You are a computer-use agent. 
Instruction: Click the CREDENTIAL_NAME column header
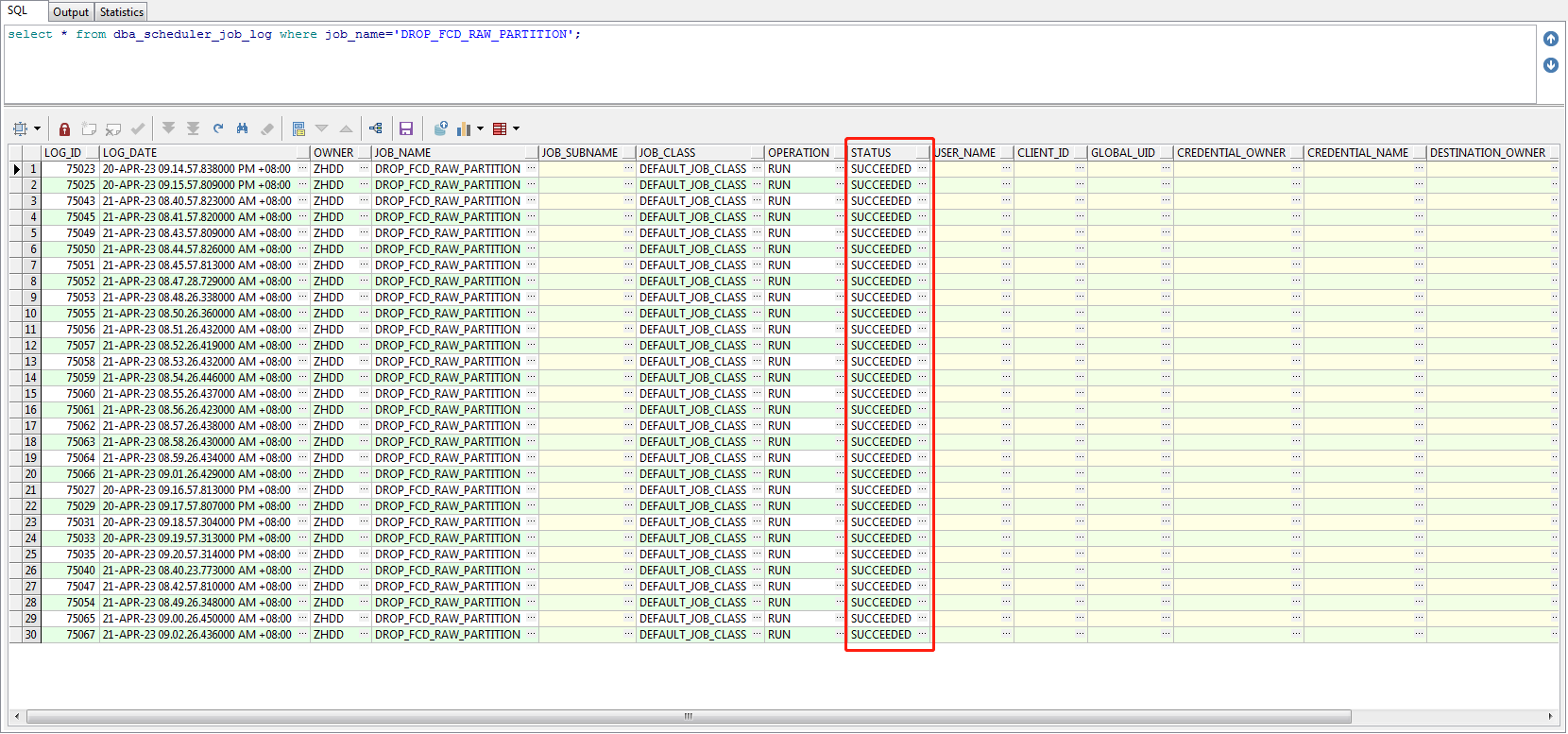(1365, 152)
